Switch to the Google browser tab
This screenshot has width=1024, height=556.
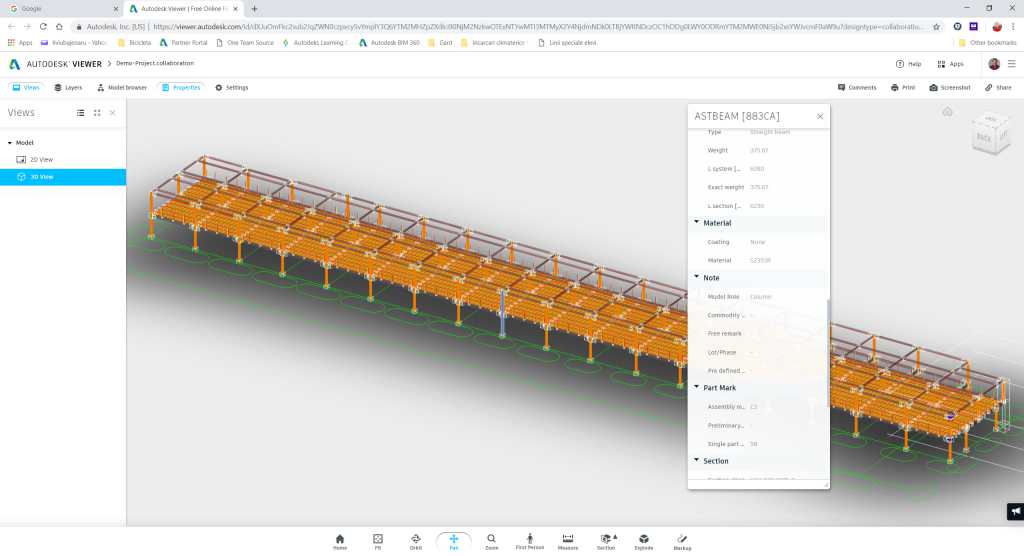(x=63, y=8)
